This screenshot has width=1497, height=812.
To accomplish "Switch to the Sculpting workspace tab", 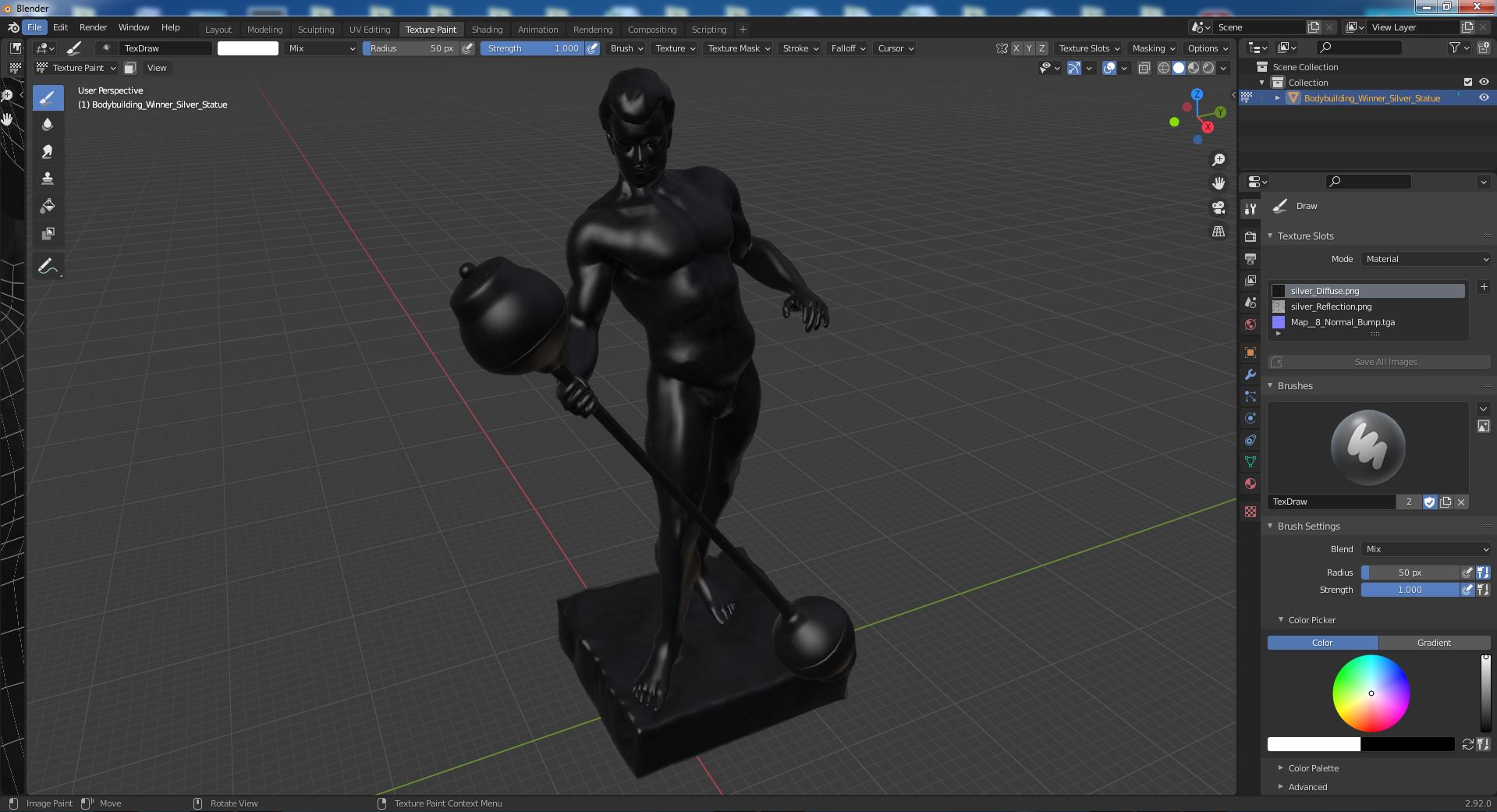I will click(316, 30).
